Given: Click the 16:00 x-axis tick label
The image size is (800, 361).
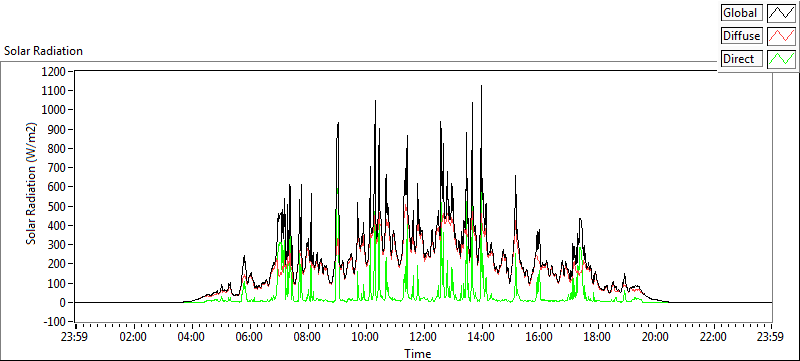Looking at the screenshot, I should tap(540, 337).
